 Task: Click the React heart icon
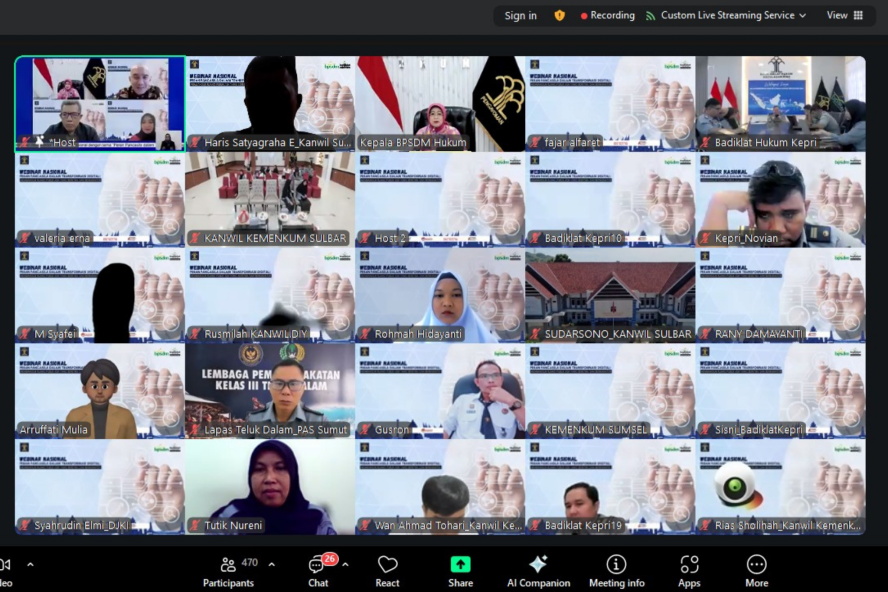tap(387, 570)
